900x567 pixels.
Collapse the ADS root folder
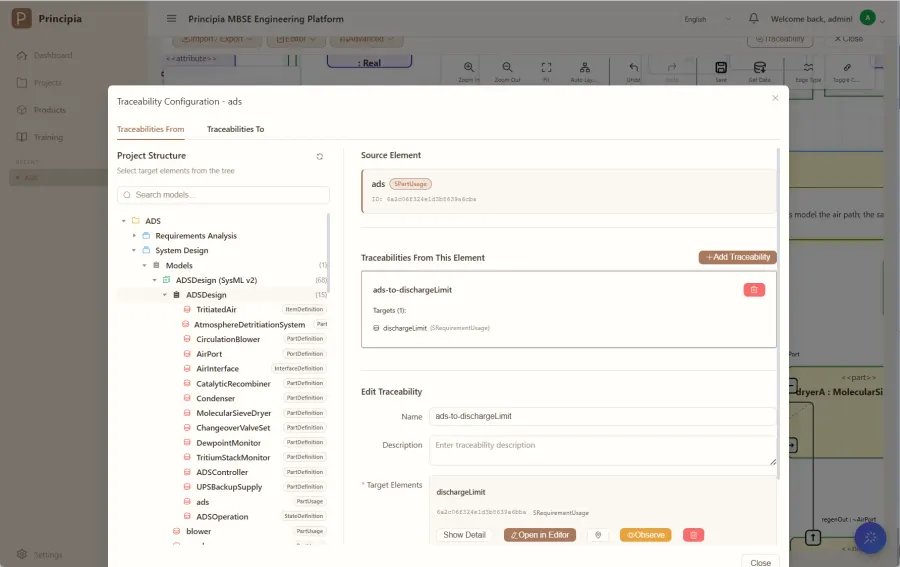point(123,221)
